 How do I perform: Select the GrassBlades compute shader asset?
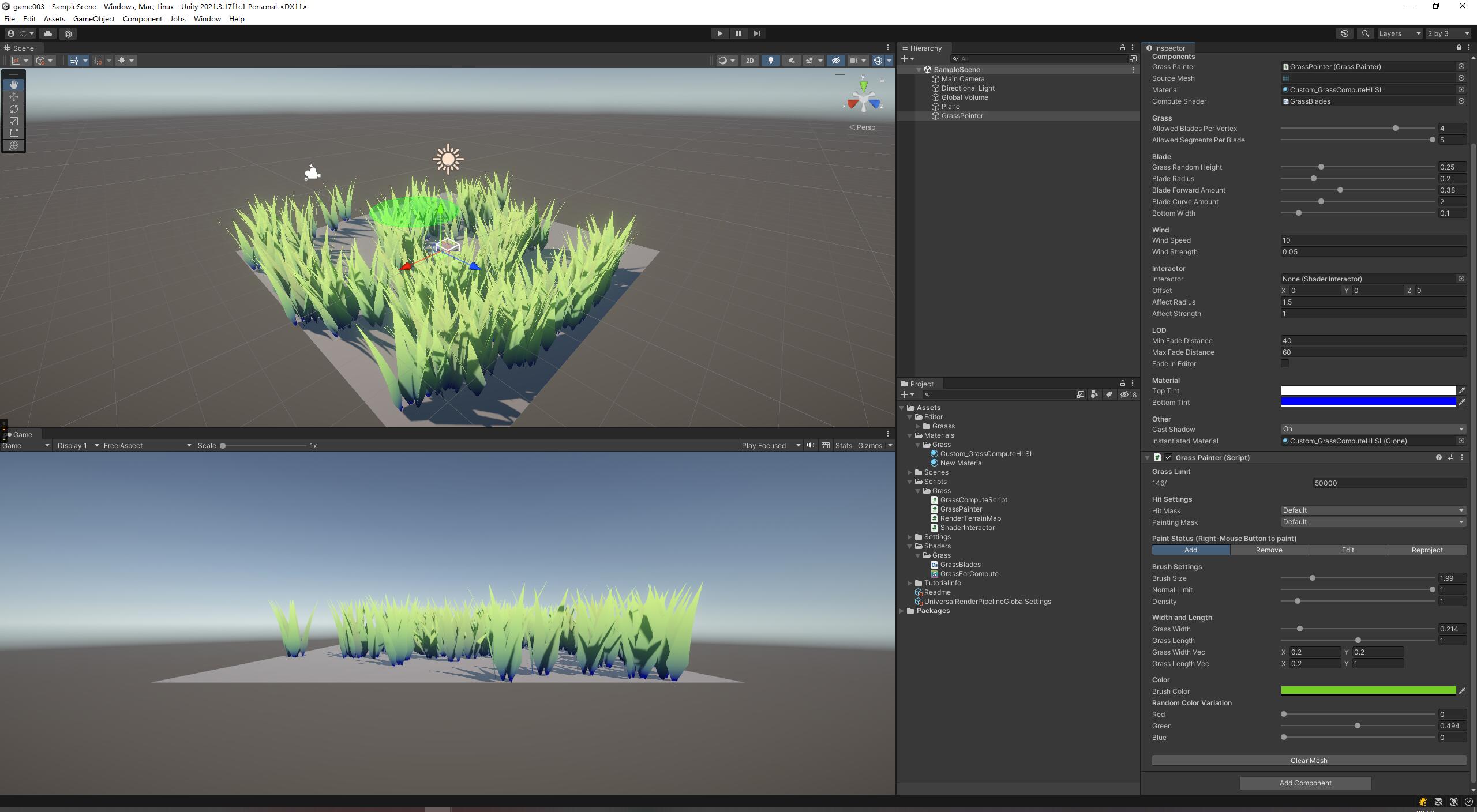point(959,565)
